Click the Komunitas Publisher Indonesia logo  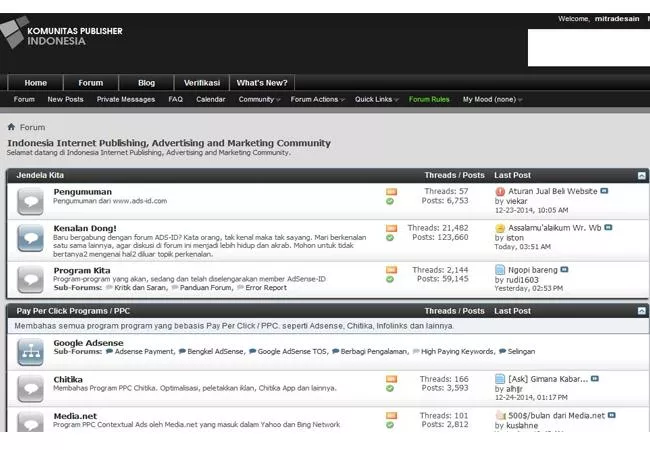click(61, 33)
